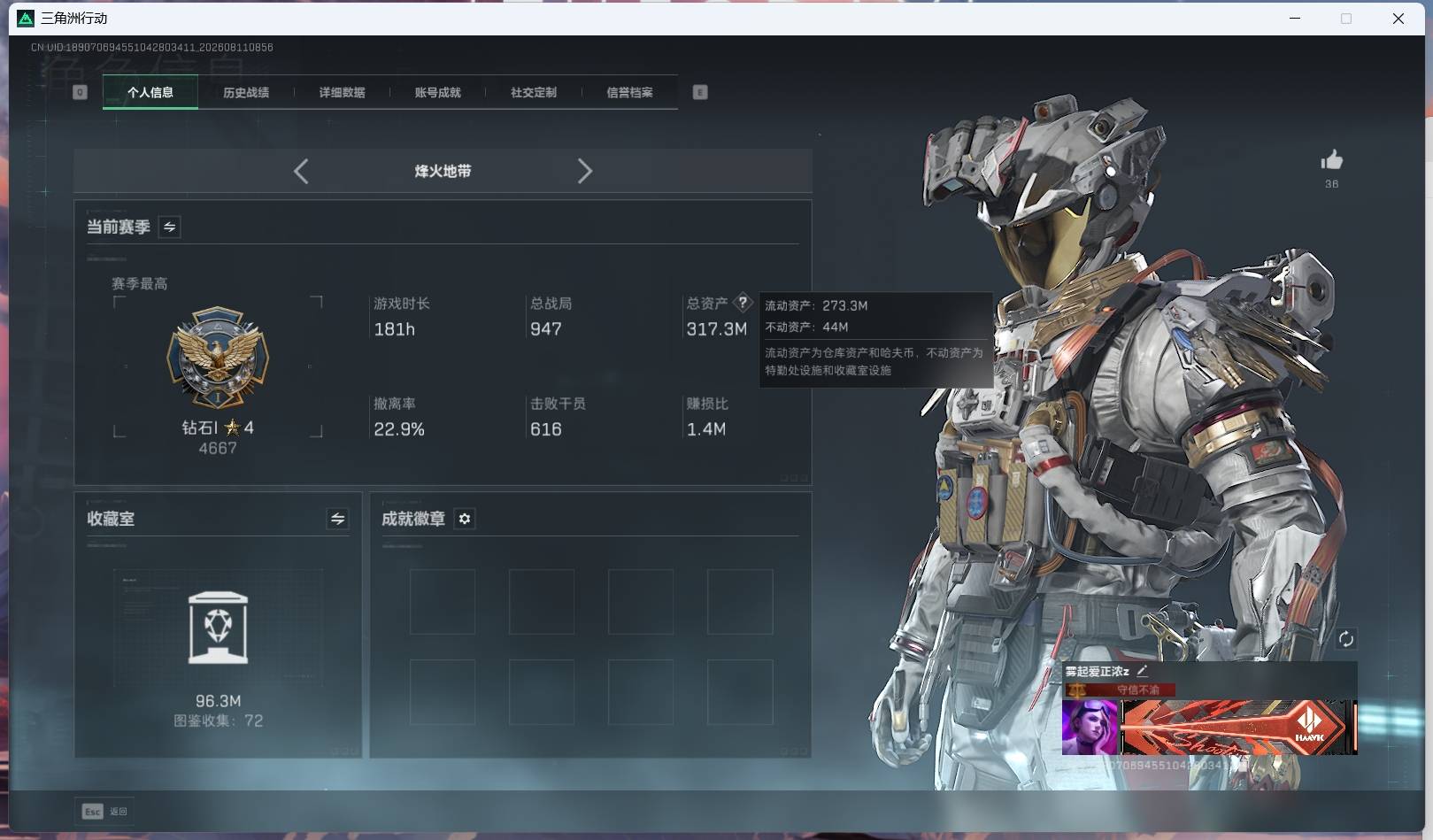
Task: Toggle the 收藏室 switch icon
Action: pos(337,519)
